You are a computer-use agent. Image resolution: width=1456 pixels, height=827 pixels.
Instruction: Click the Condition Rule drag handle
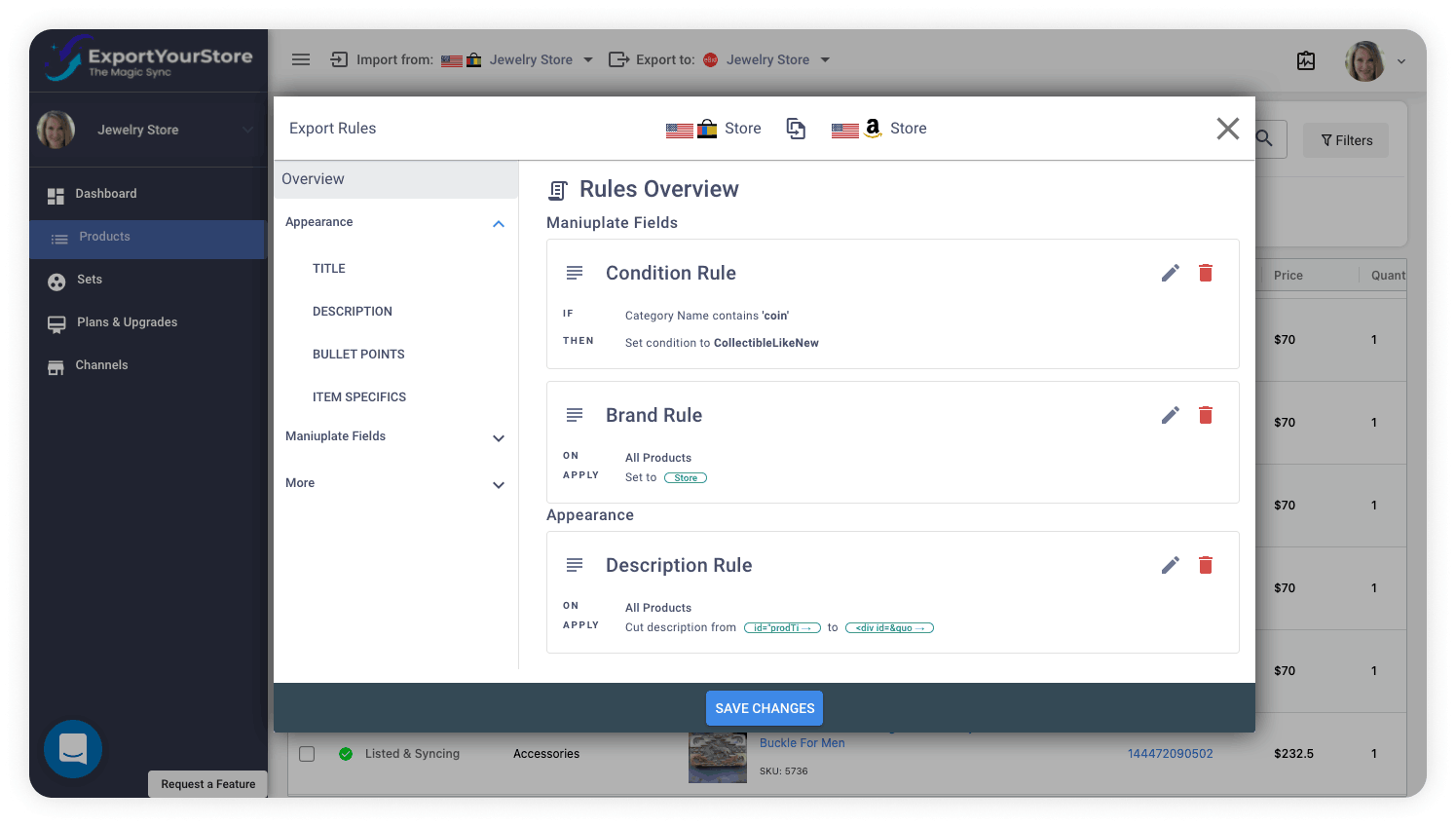(575, 273)
